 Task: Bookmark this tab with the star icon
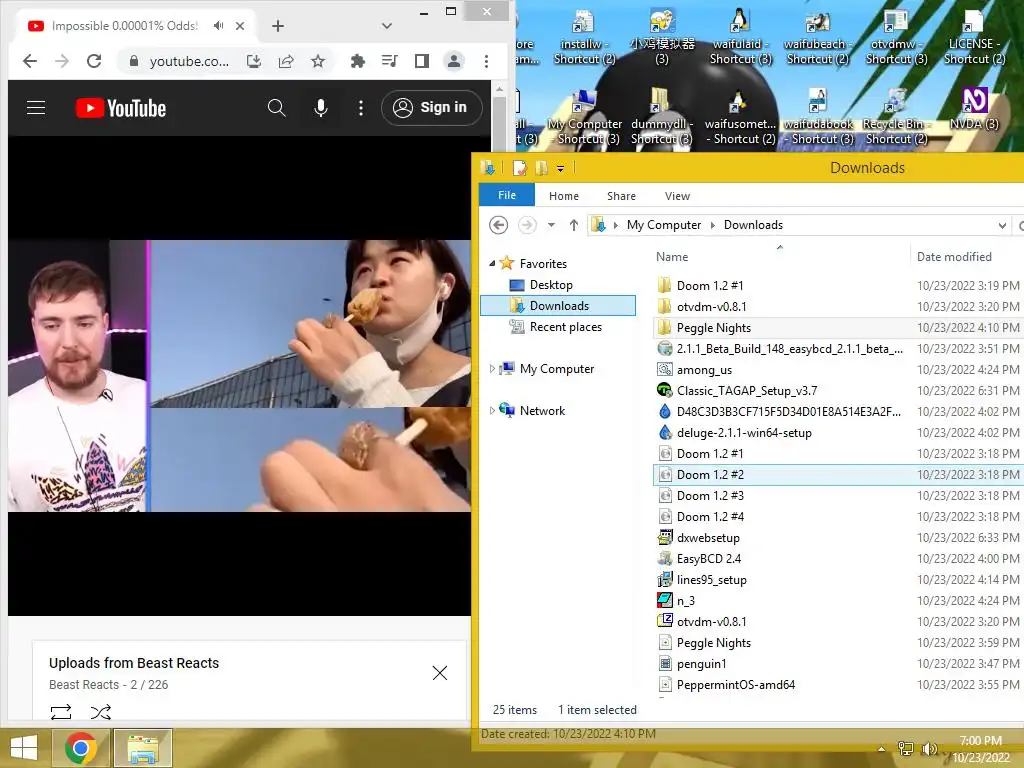318,61
